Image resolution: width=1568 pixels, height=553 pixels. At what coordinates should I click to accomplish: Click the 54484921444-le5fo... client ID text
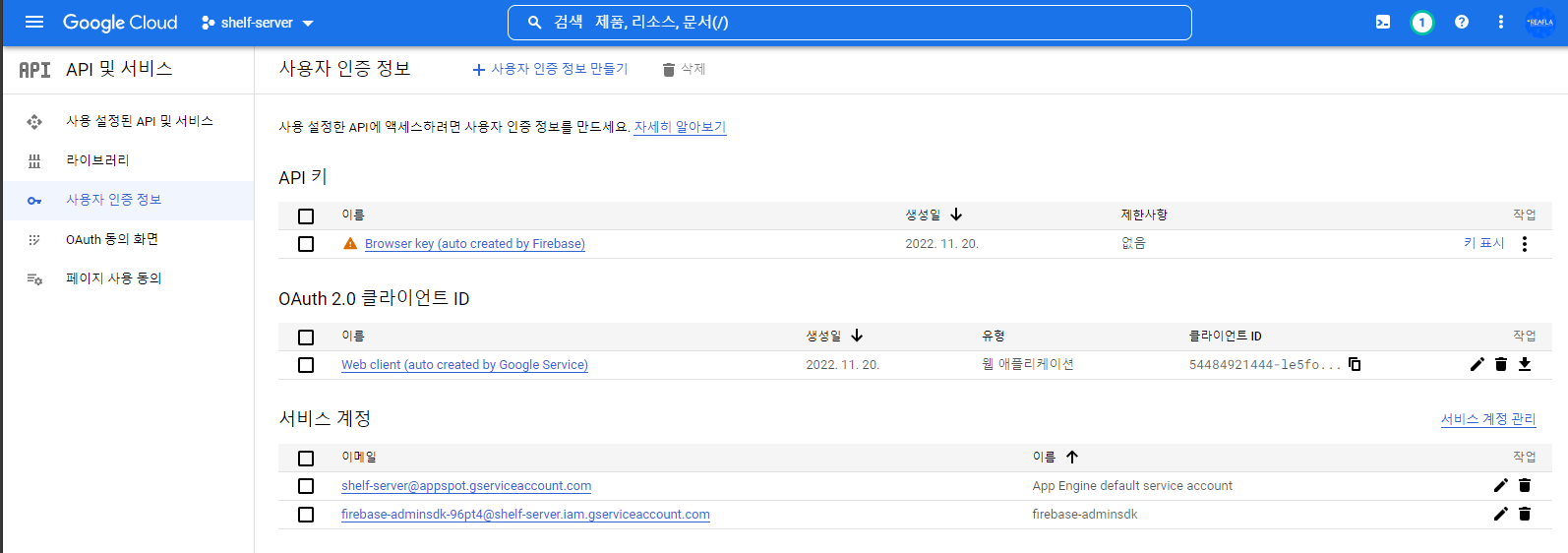point(1265,365)
